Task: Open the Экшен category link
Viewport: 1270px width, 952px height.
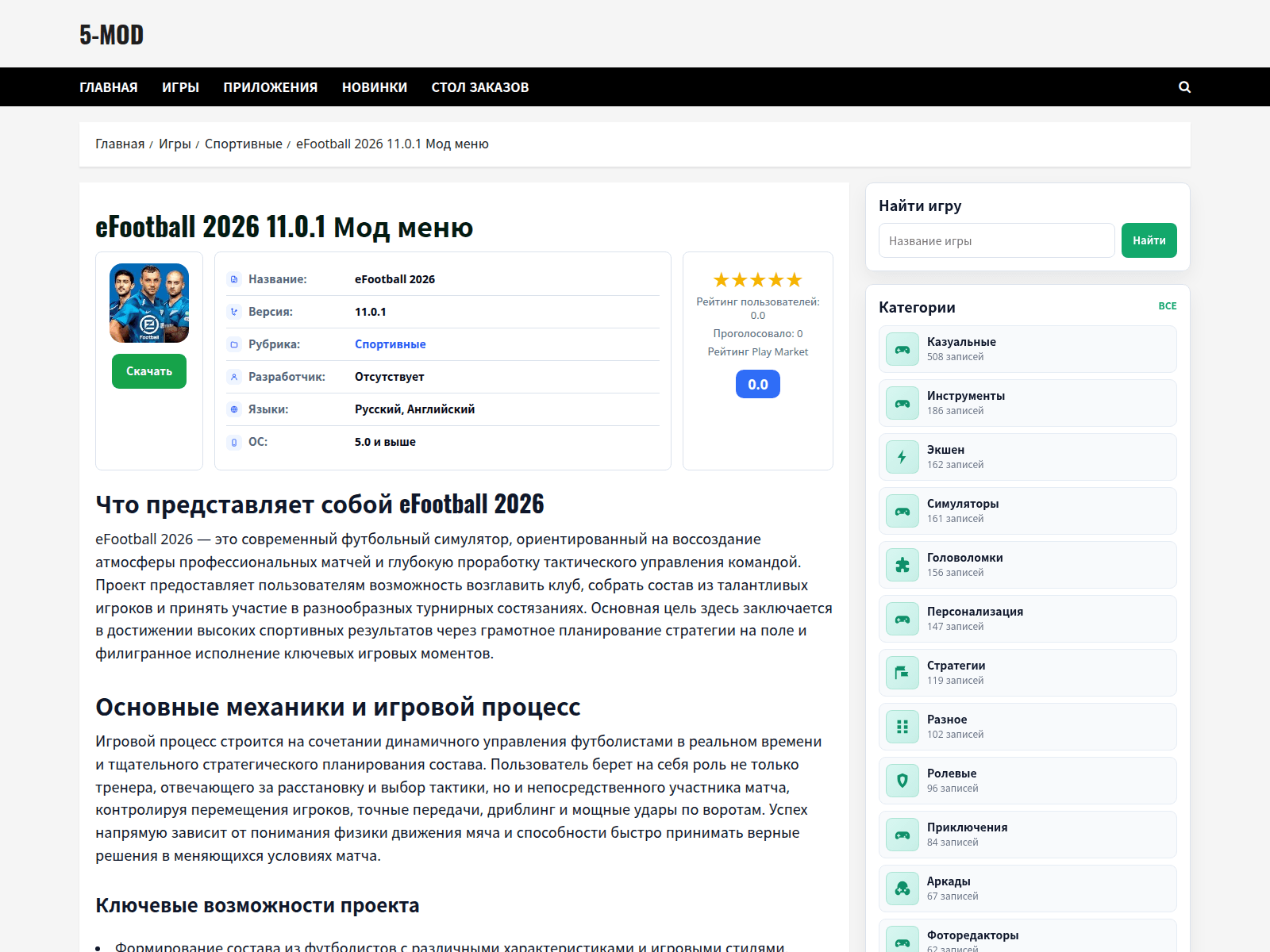Action: click(x=1028, y=457)
